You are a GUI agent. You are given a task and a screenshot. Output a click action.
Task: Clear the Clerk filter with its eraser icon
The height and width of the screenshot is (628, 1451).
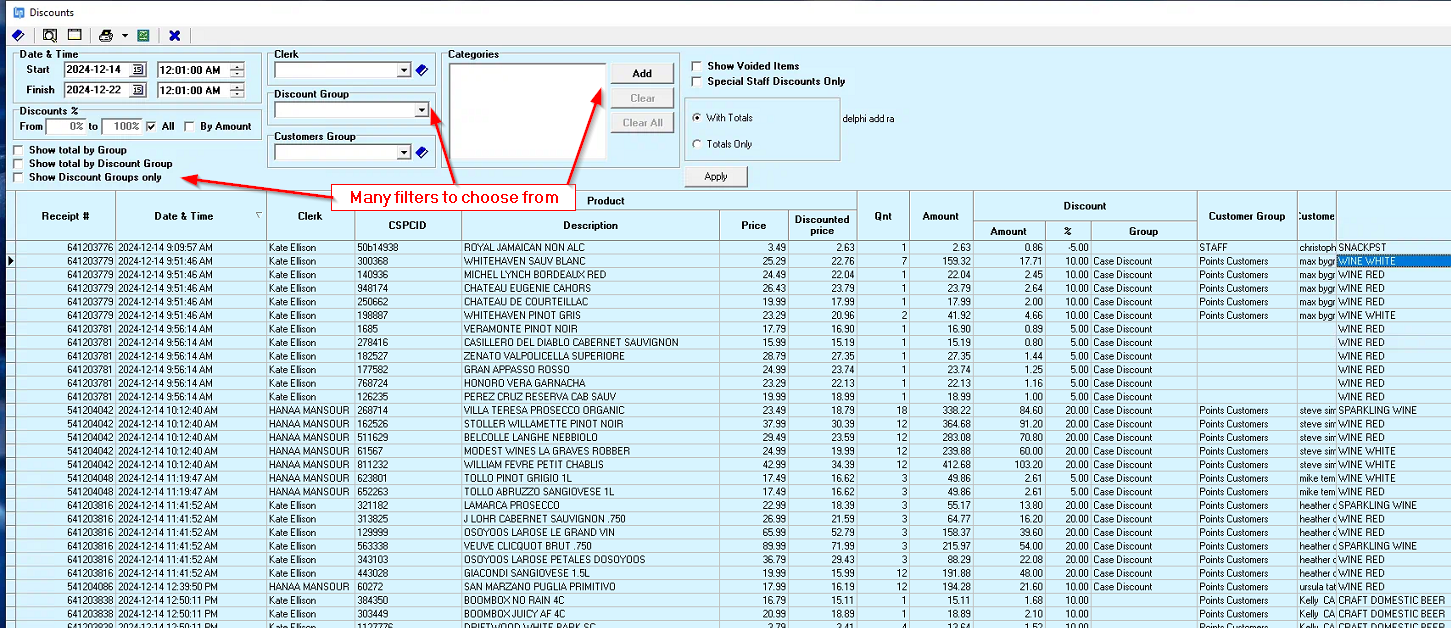click(421, 70)
